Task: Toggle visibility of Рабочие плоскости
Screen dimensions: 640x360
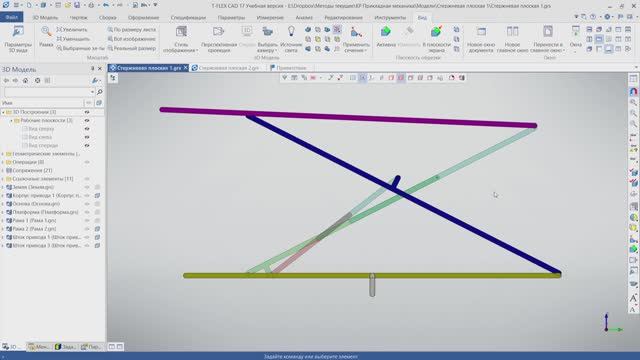Action: click(87, 120)
